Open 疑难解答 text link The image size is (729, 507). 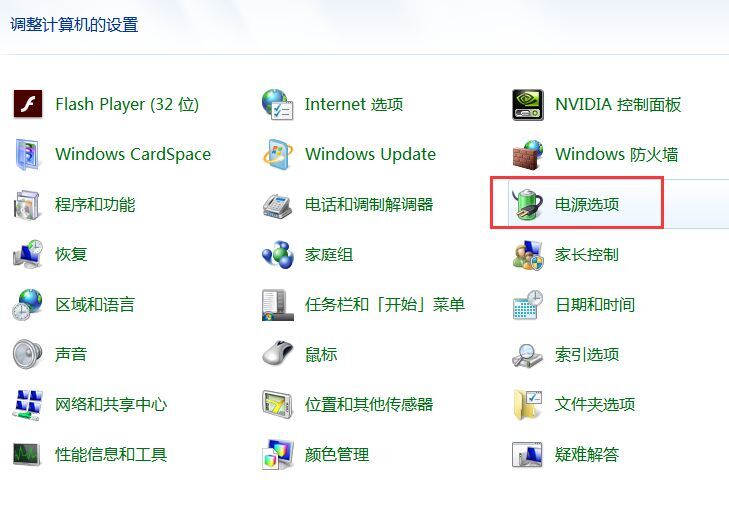[587, 454]
